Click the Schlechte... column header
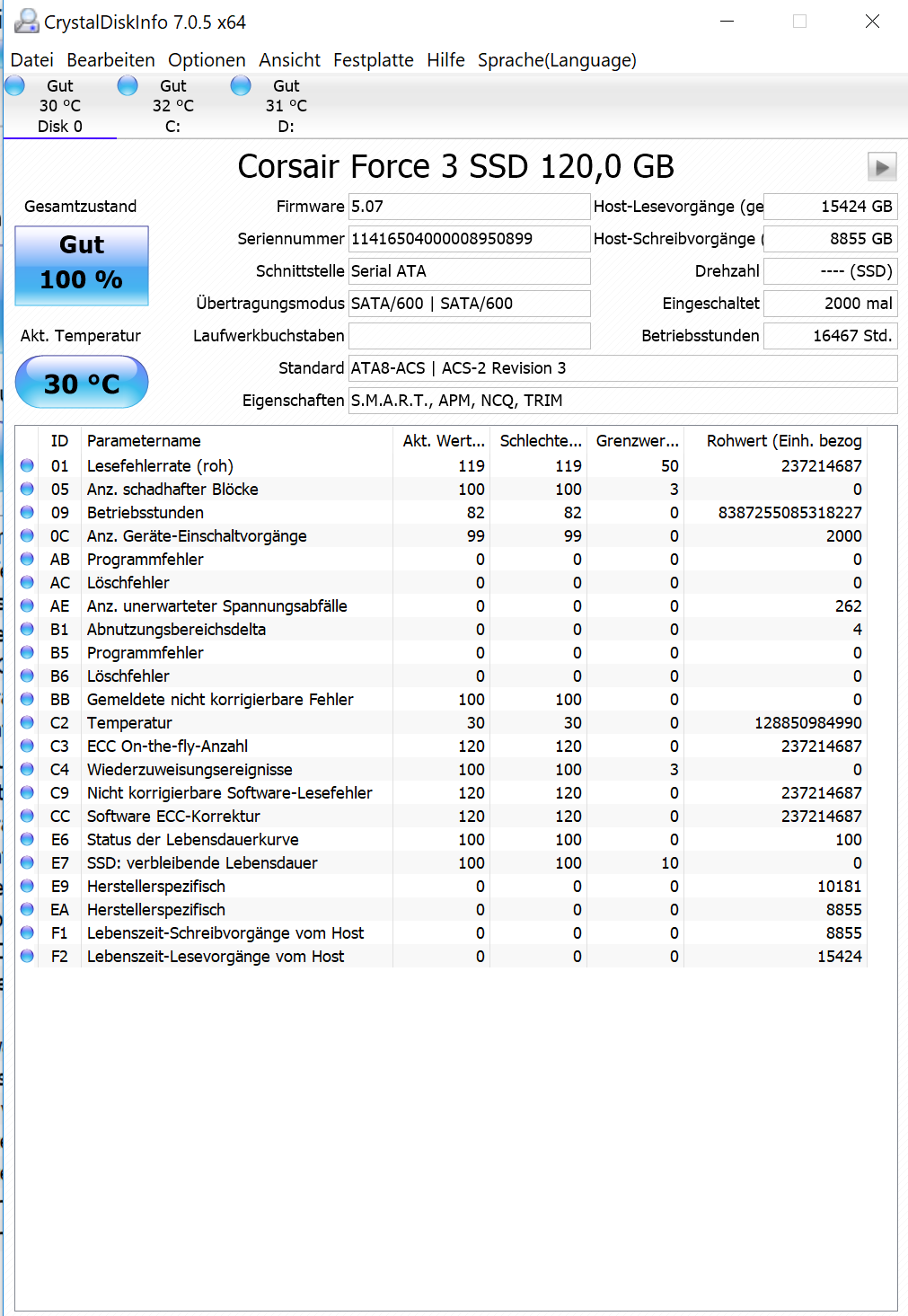Viewport: 908px width, 1316px height. 540,441
